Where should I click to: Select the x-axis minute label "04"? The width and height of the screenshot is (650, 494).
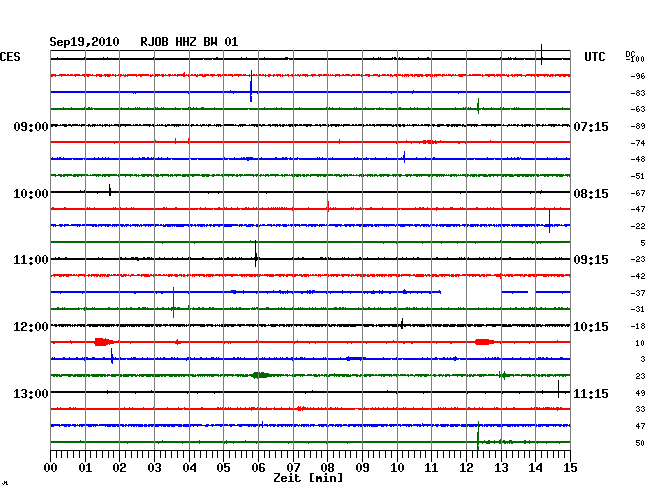(x=189, y=468)
